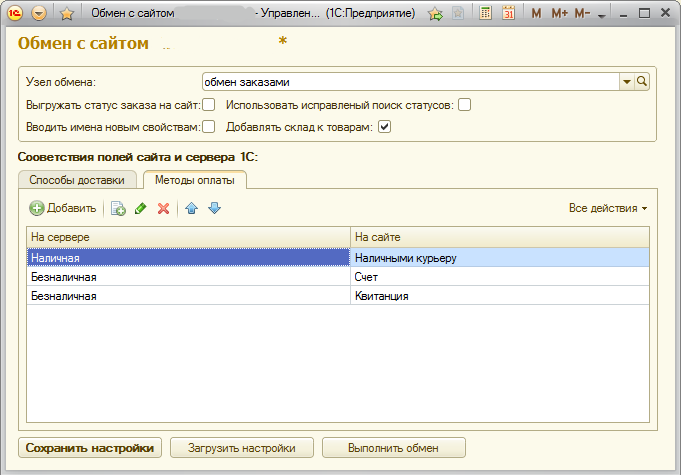Maximize the Обмен с сайтом window
The width and height of the screenshot is (681, 475).
[645, 13]
